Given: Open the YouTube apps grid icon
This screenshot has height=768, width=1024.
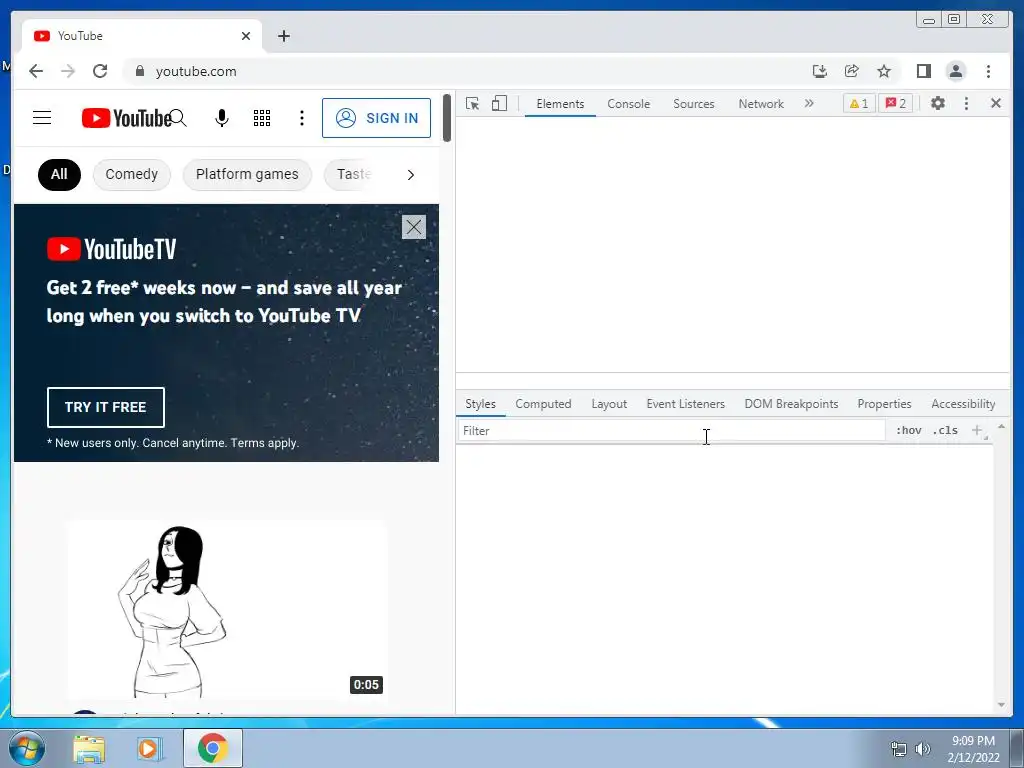Looking at the screenshot, I should [x=262, y=118].
